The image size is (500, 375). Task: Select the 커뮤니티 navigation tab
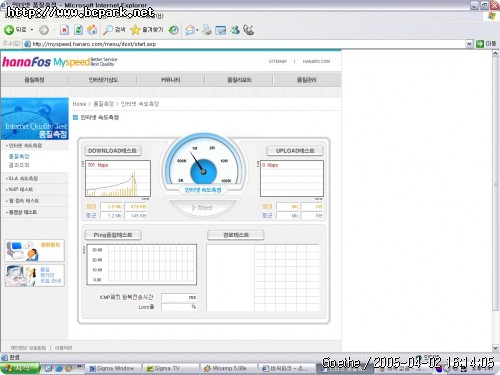pos(171,80)
